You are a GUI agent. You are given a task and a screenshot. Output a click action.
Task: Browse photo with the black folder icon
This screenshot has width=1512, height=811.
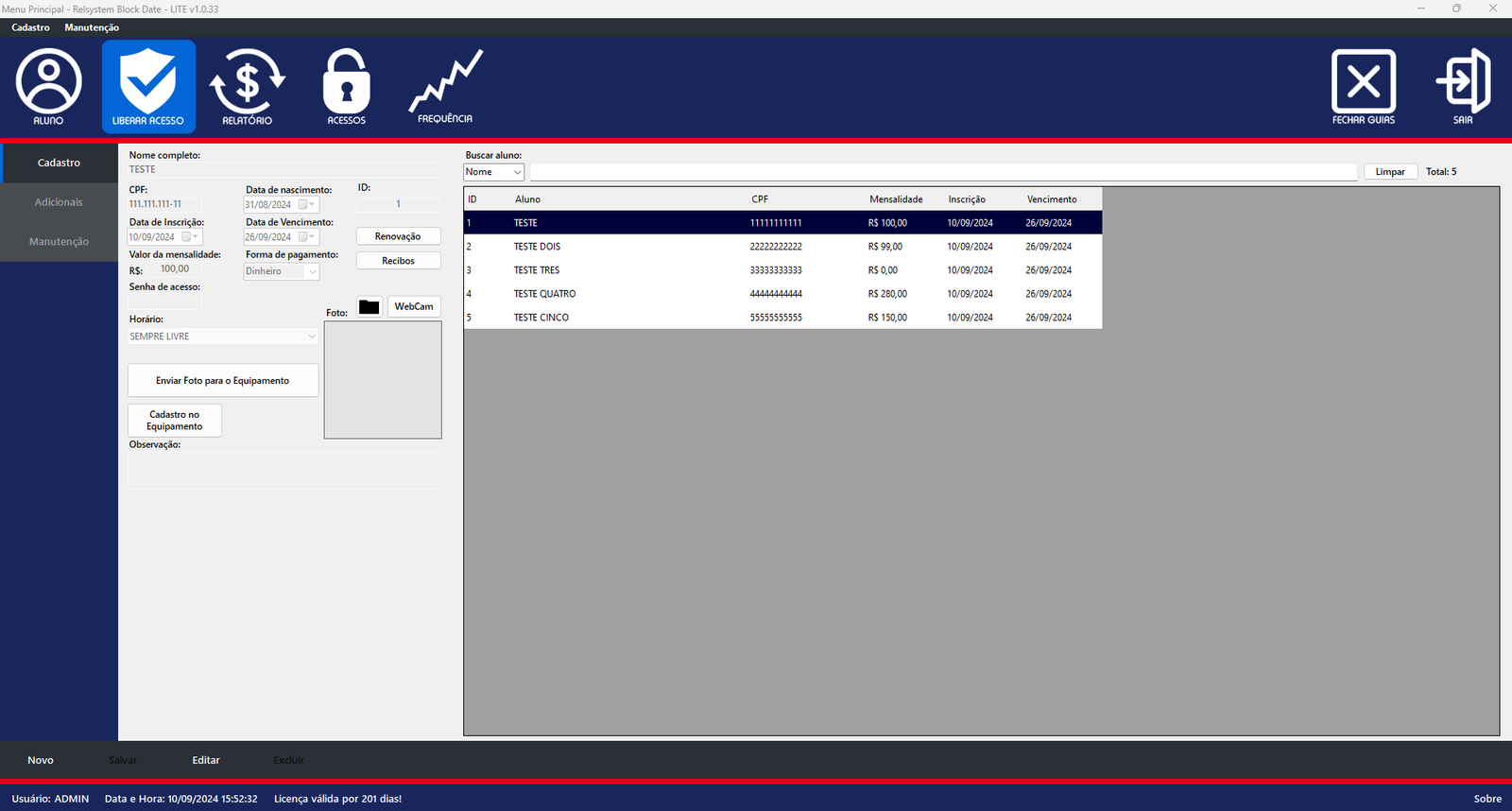tap(369, 307)
